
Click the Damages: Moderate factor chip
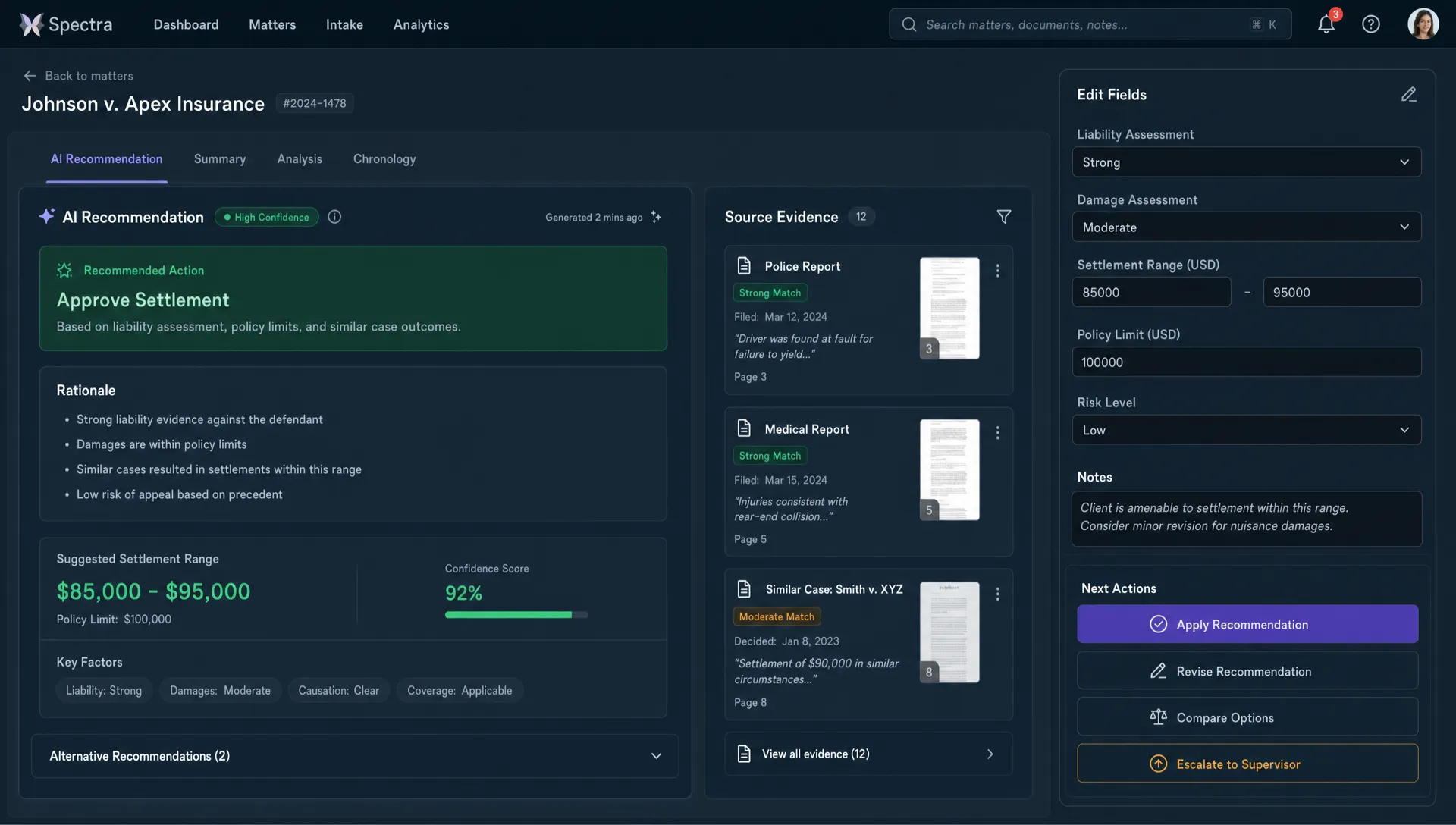point(221,691)
